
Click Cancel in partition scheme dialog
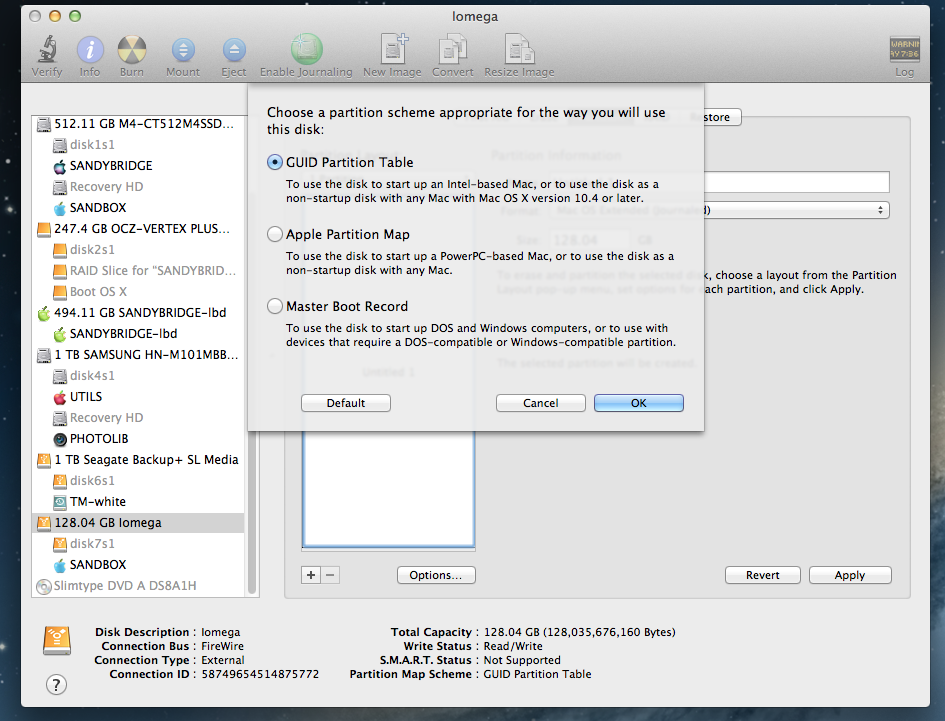[x=541, y=403]
